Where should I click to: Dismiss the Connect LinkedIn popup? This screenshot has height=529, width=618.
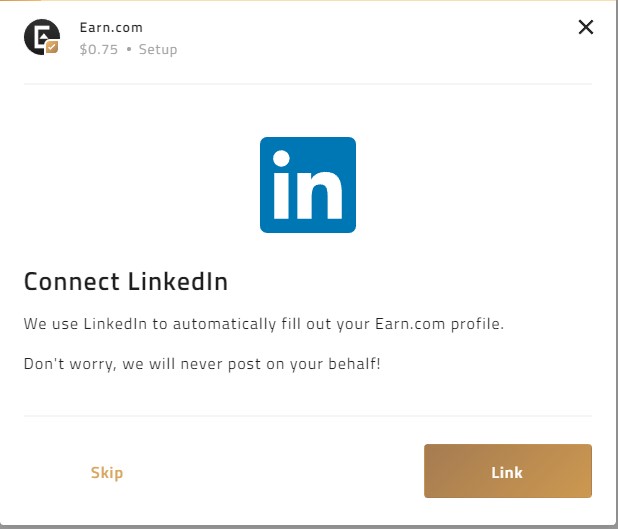586,27
